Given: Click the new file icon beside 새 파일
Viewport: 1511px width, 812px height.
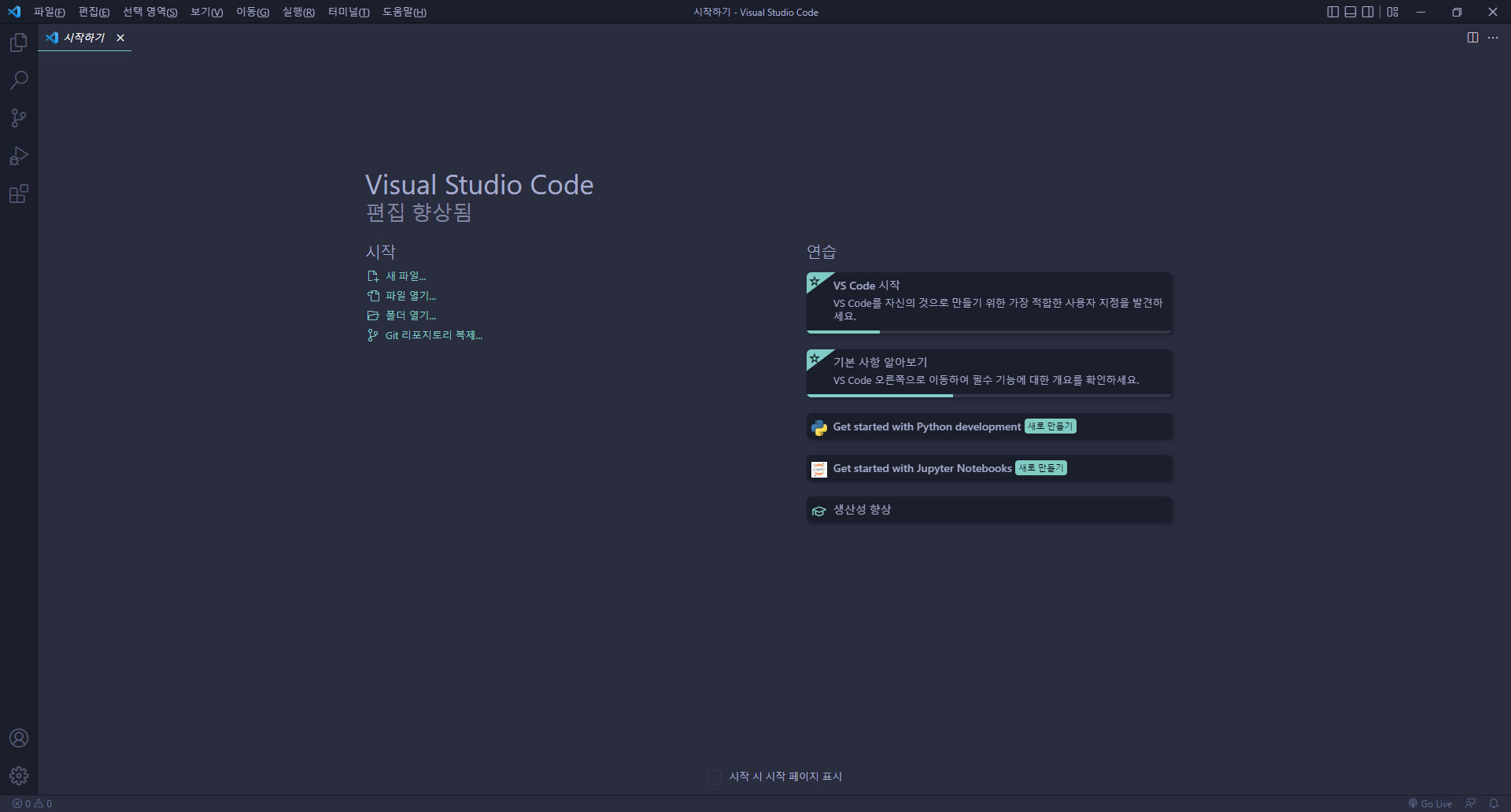Looking at the screenshot, I should (x=373, y=276).
